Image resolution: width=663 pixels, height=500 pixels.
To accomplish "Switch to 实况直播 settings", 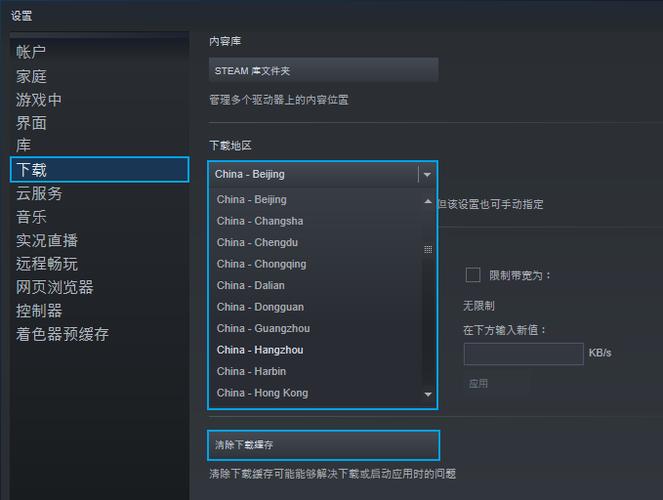I will [x=47, y=240].
